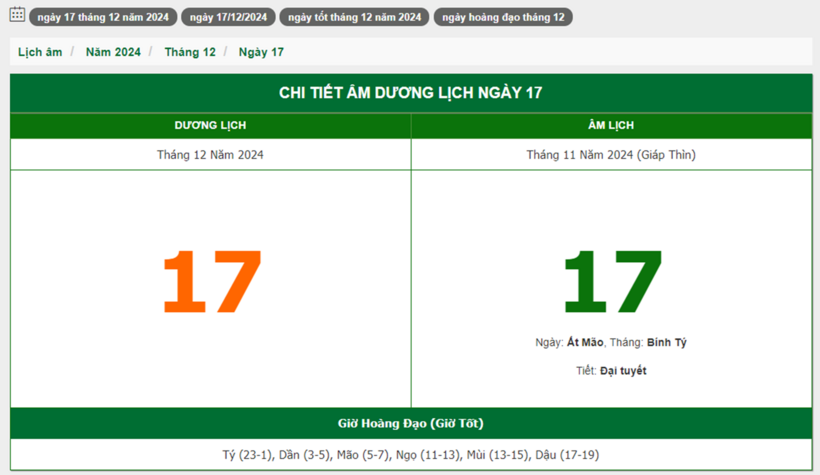Click the 'ÂM LỊCH' column header
This screenshot has height=475, width=820.
pos(611,126)
